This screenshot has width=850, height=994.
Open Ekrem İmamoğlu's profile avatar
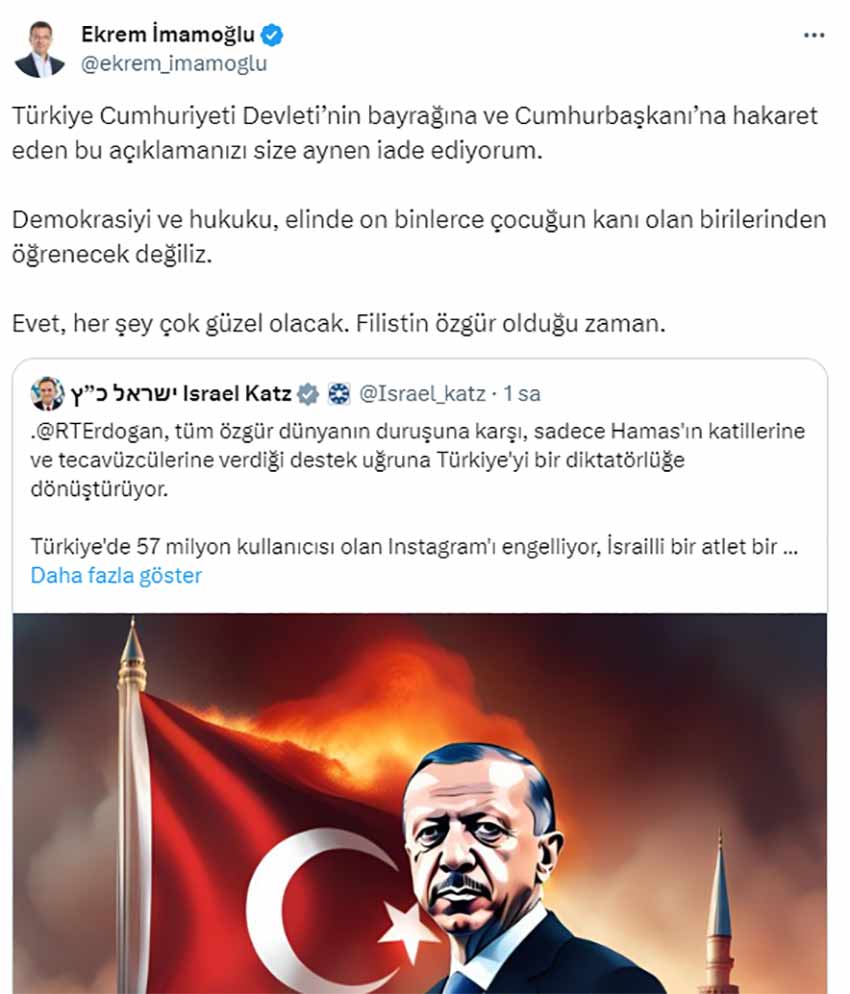pyautogui.click(x=40, y=49)
